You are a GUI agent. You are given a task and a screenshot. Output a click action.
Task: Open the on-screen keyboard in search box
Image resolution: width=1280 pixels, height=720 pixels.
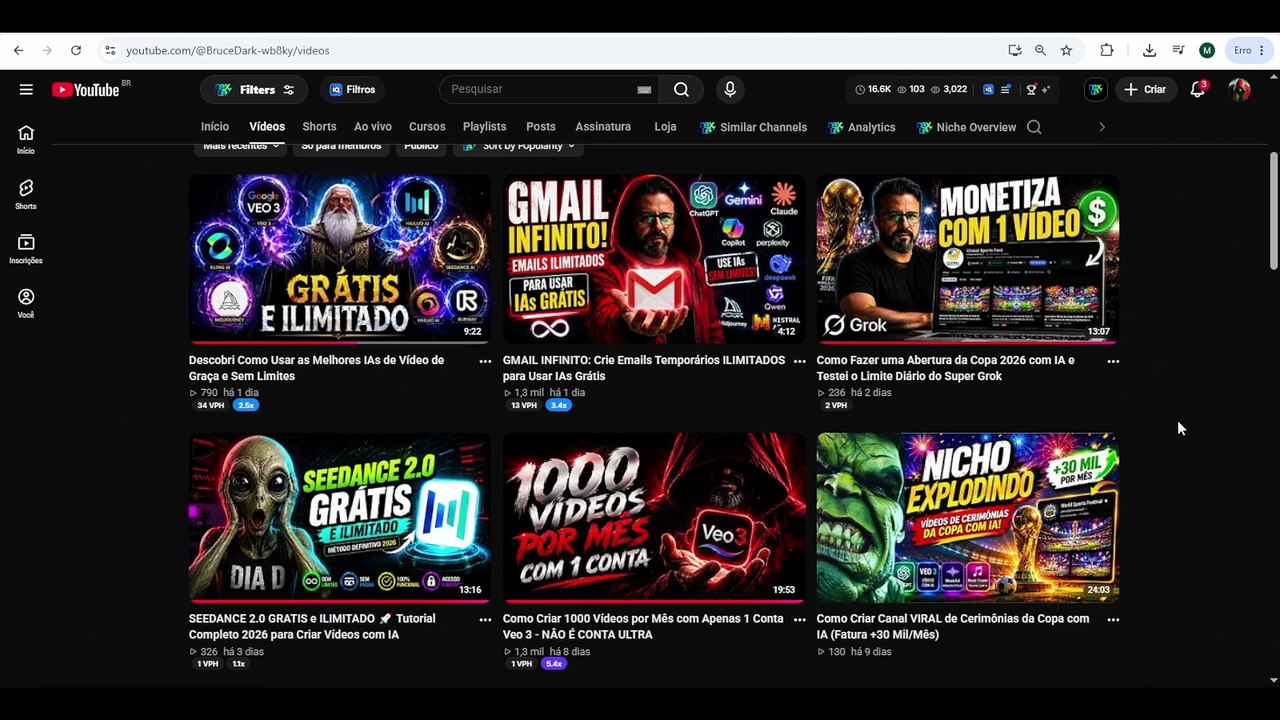(644, 90)
